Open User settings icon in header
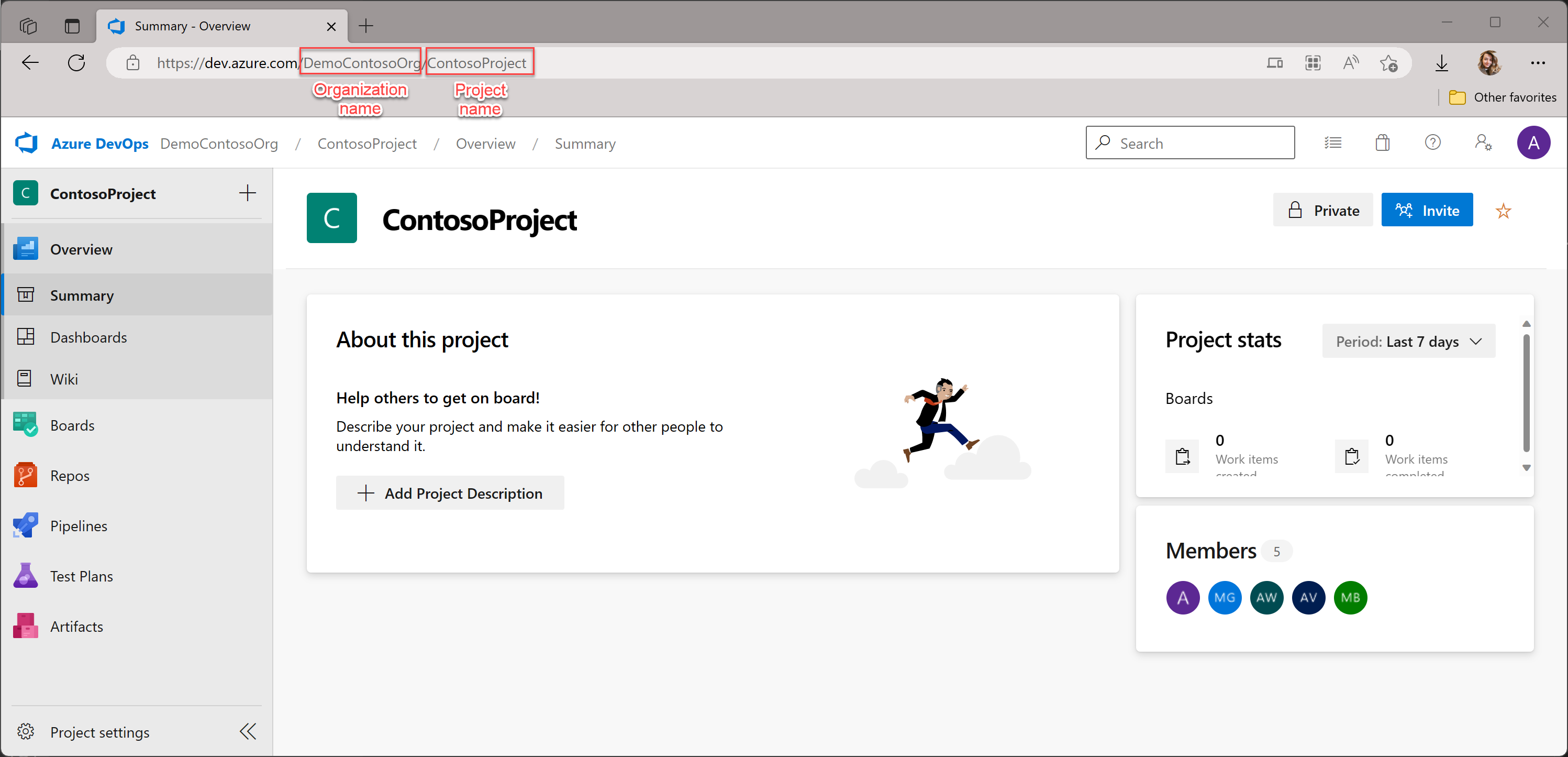This screenshot has height=757, width=1568. click(1483, 143)
